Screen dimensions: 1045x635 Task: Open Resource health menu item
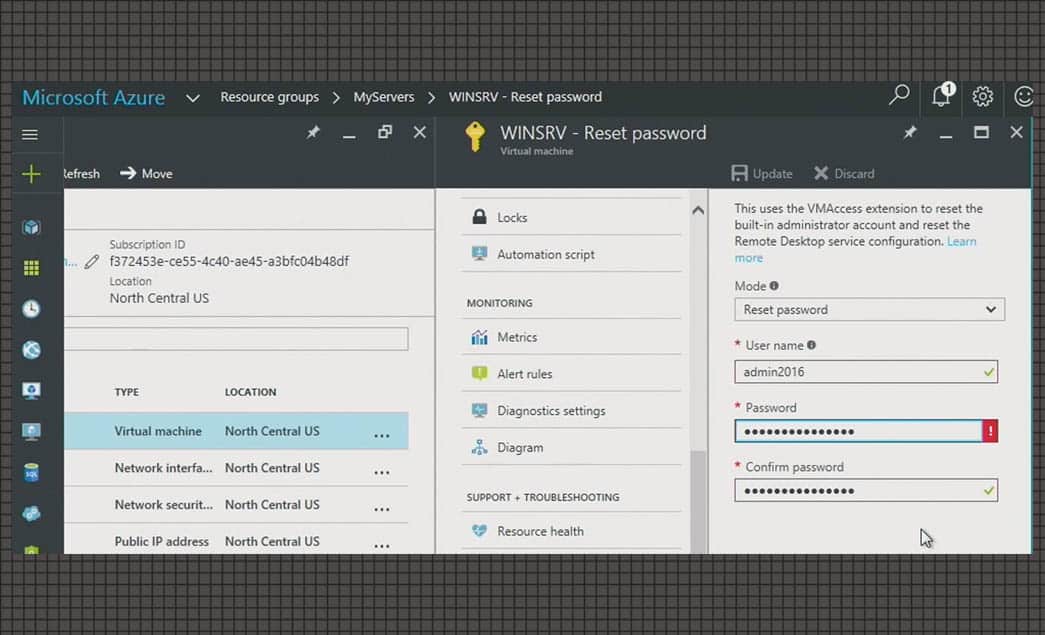[571, 531]
